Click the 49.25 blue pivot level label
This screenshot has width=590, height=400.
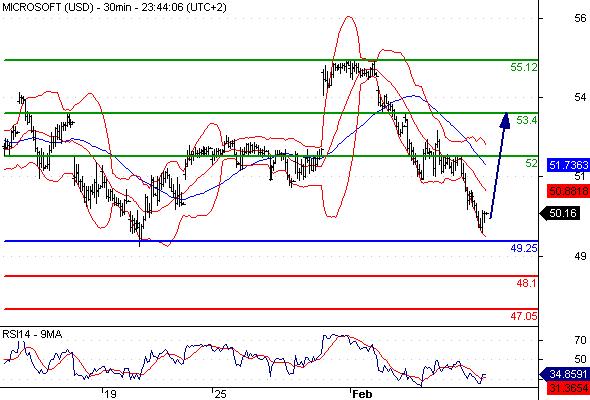(524, 248)
